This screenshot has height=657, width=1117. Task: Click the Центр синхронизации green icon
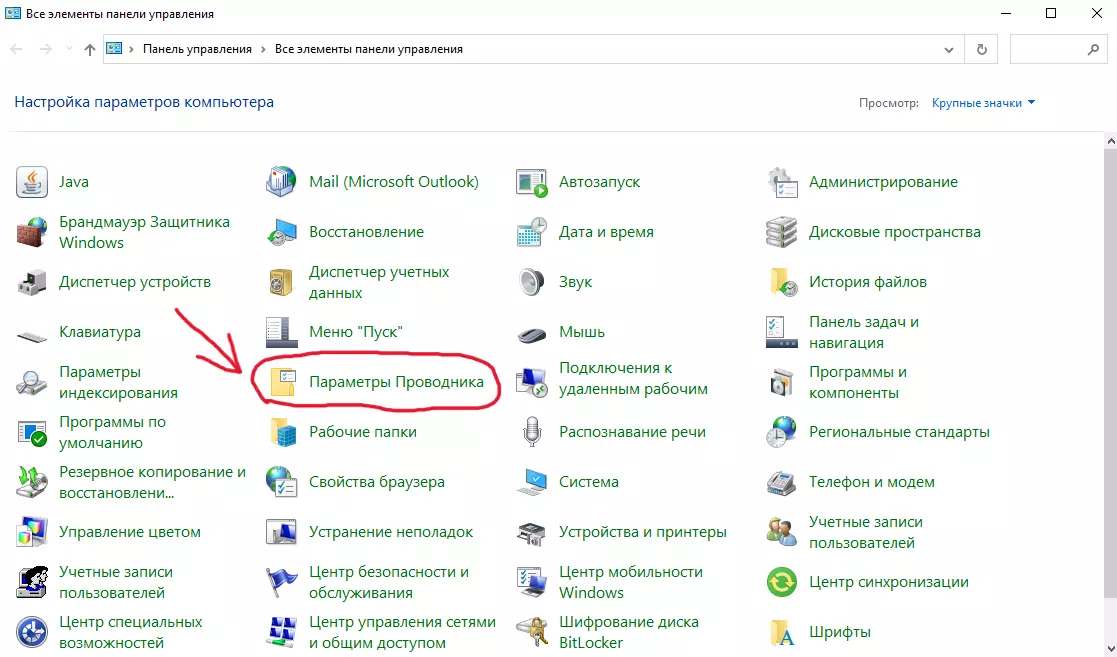pos(781,582)
